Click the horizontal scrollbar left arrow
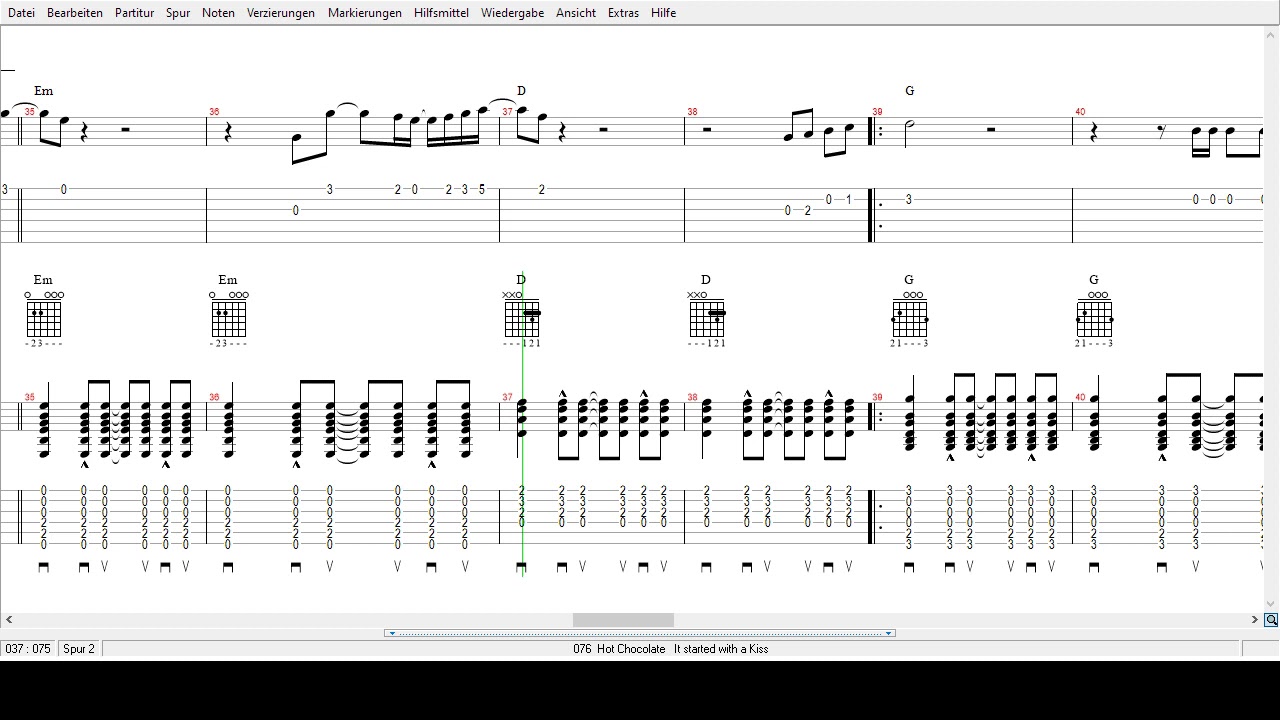This screenshot has height=720, width=1280. 9,620
